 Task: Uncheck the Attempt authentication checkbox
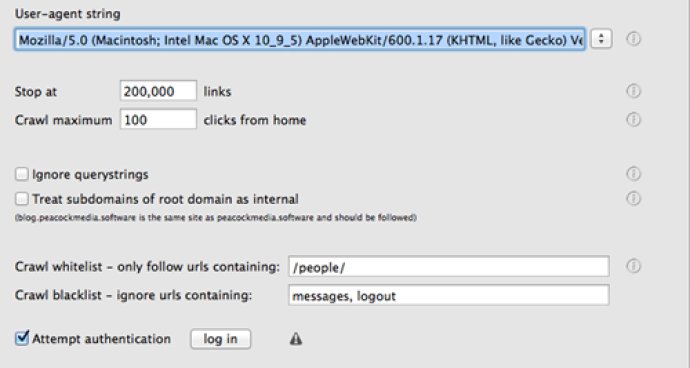click(x=22, y=338)
